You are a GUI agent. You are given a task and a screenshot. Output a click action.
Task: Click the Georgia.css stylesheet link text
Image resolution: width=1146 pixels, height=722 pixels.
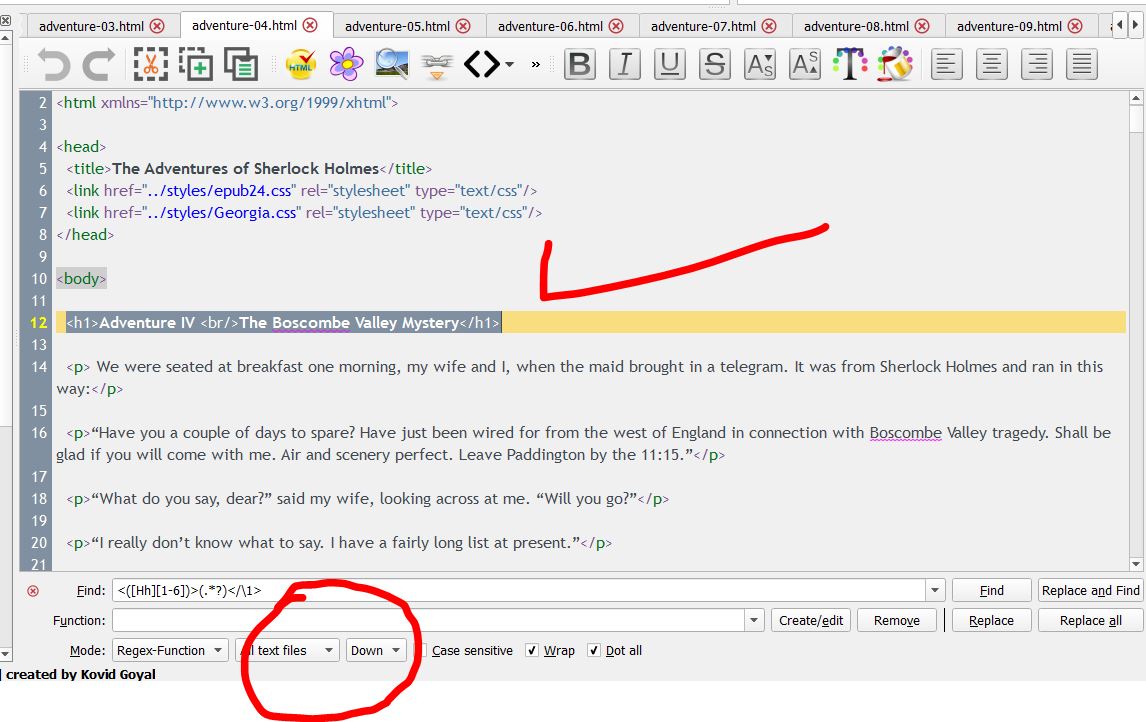[x=222, y=213]
